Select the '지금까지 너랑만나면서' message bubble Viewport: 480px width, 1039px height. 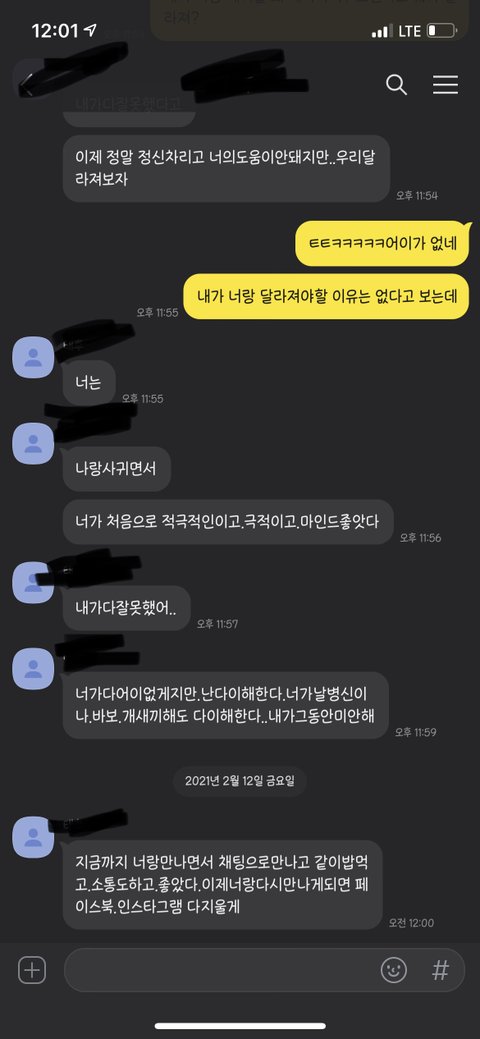pyautogui.click(x=223, y=885)
